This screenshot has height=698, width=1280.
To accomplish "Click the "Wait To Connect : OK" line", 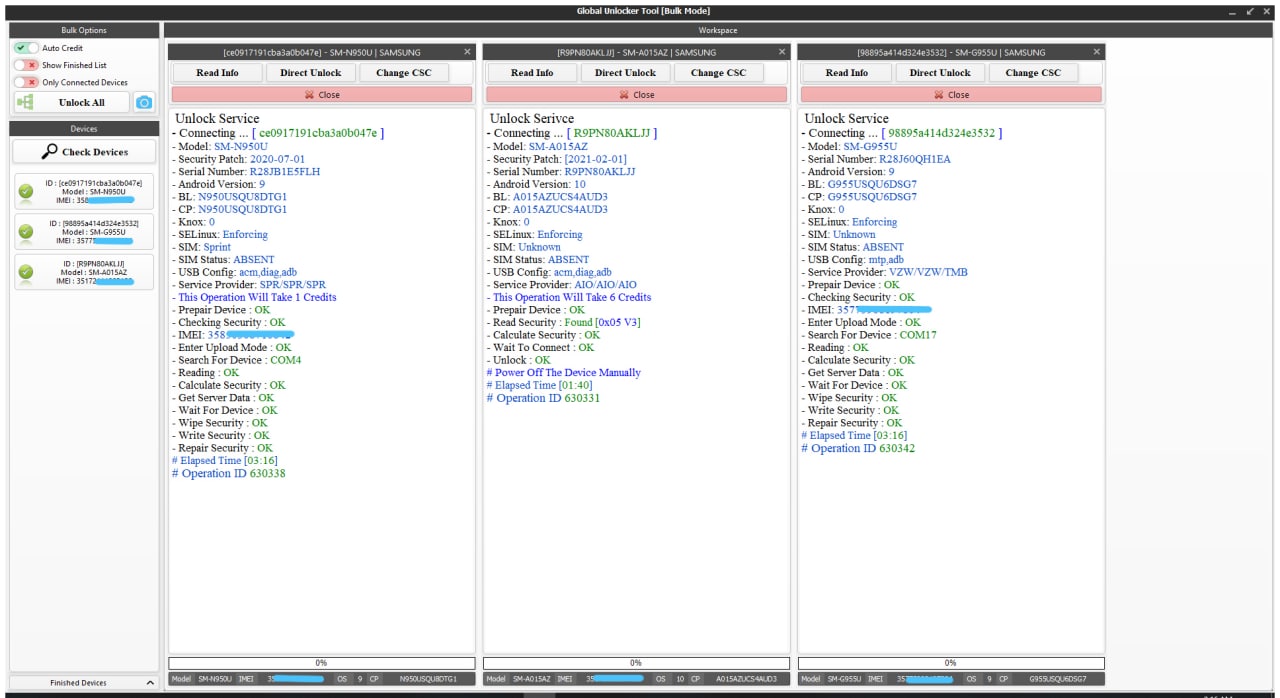I will point(540,348).
